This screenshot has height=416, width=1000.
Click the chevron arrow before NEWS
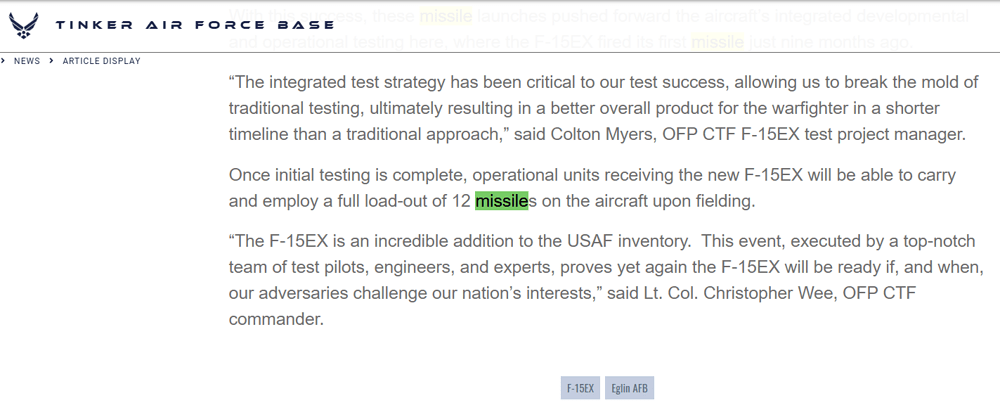(x=4, y=61)
